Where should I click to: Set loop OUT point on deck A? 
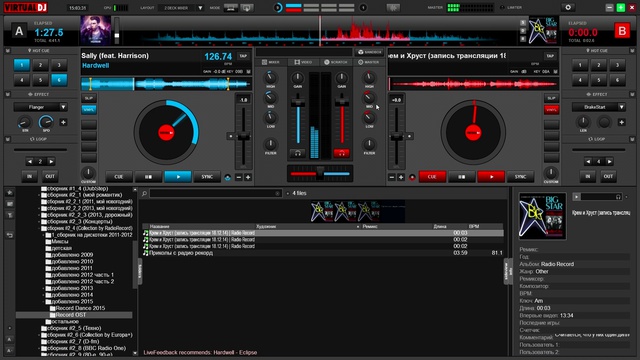point(50,176)
